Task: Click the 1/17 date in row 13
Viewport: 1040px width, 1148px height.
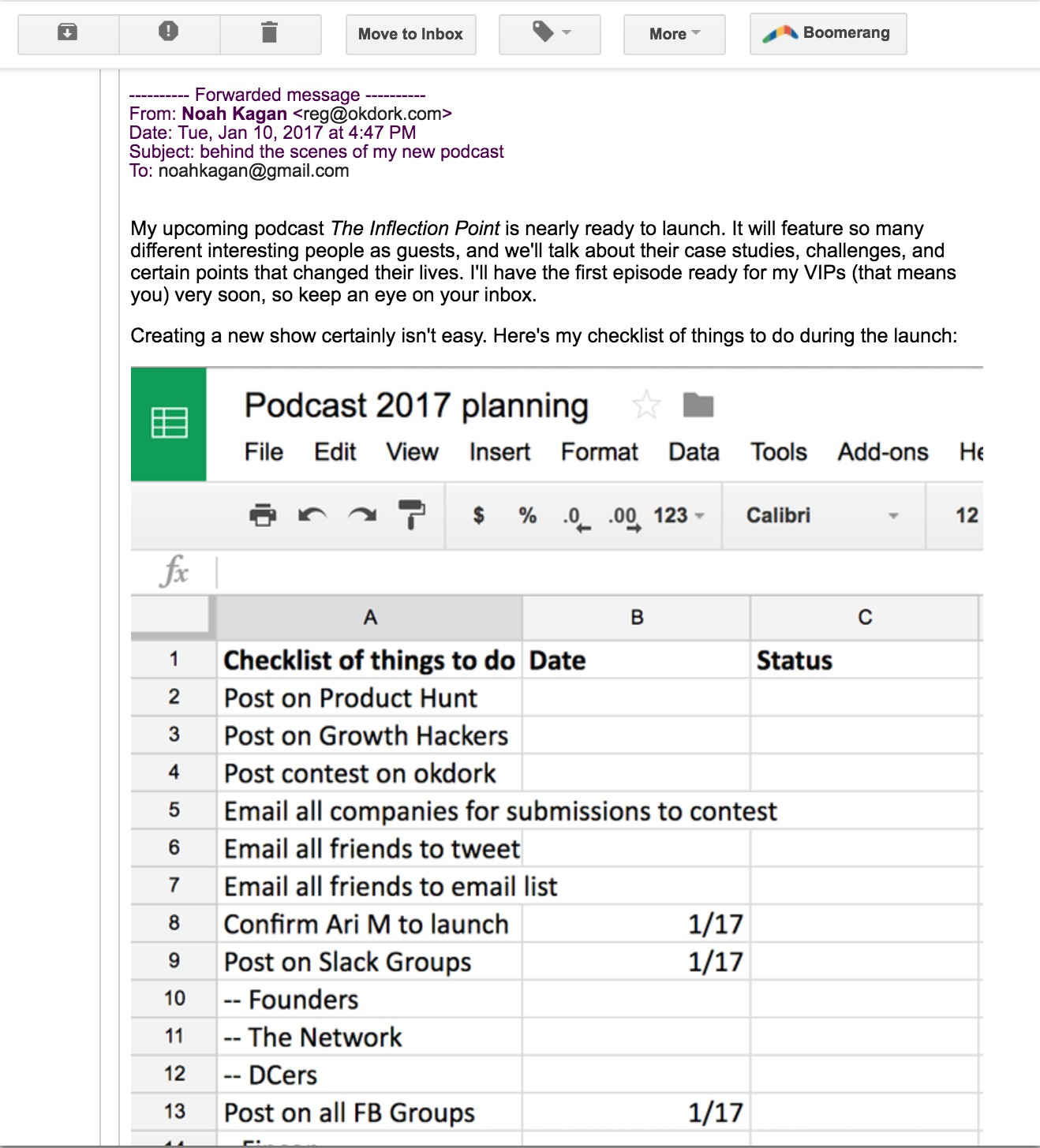Action: pyautogui.click(x=636, y=1112)
